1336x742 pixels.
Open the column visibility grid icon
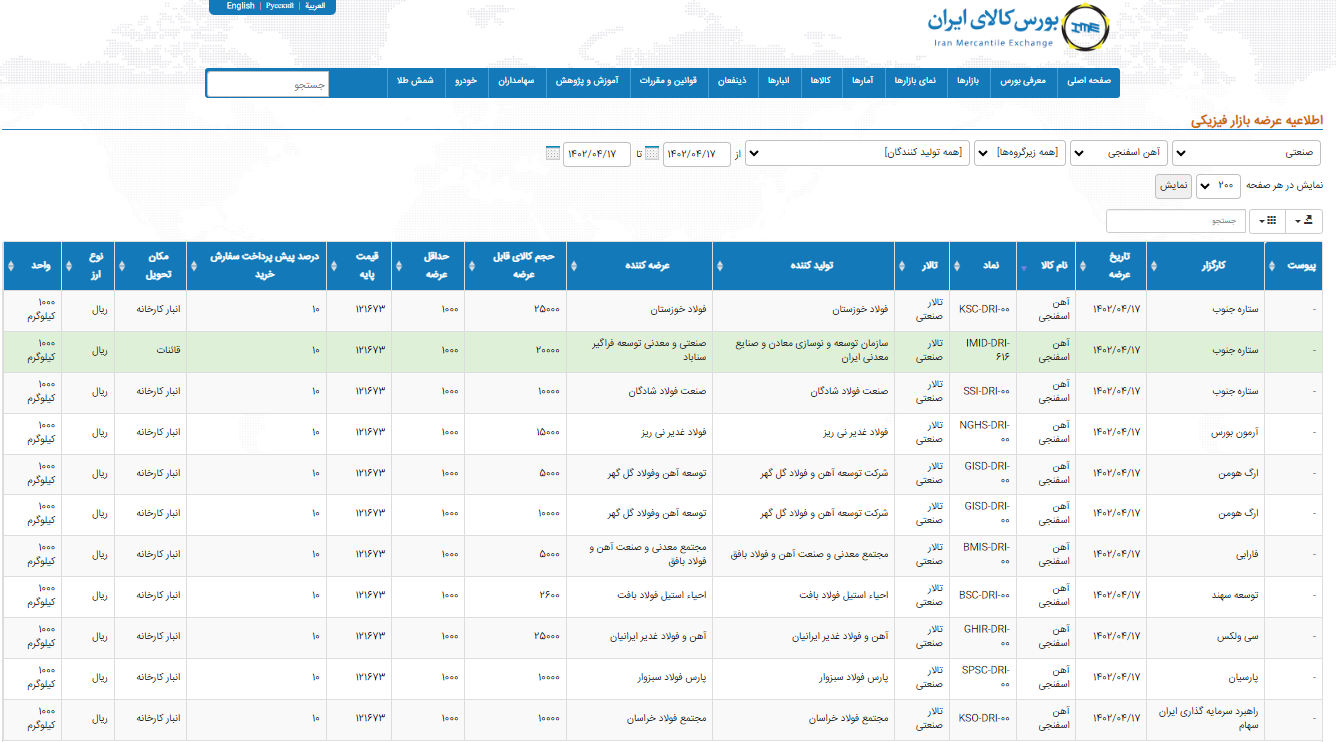(1267, 221)
